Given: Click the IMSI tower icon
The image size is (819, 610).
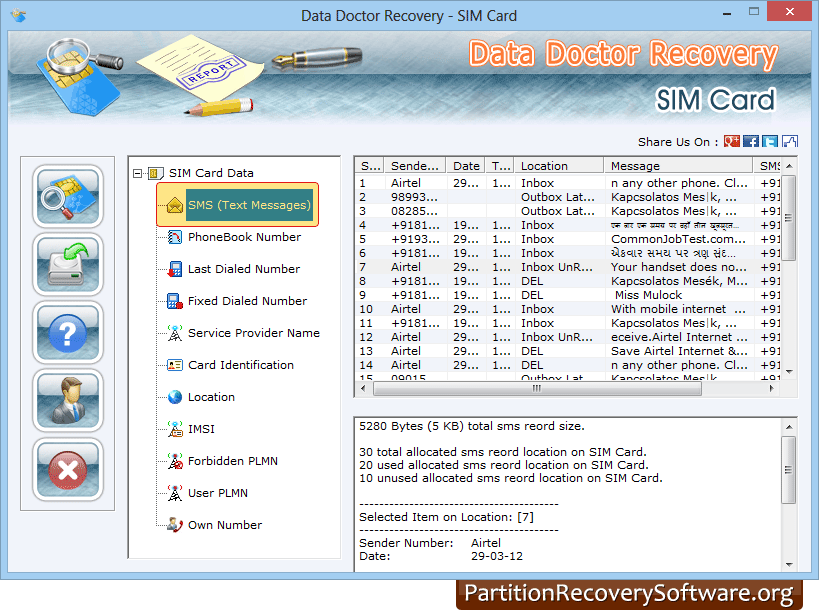Looking at the screenshot, I should pos(174,429).
